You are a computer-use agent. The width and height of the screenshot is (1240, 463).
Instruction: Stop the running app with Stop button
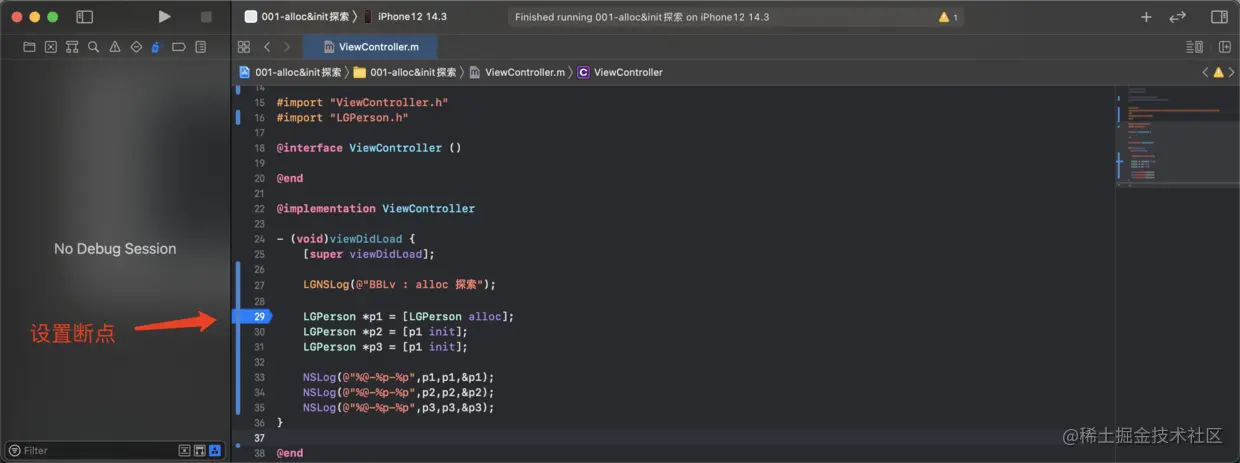coord(206,17)
